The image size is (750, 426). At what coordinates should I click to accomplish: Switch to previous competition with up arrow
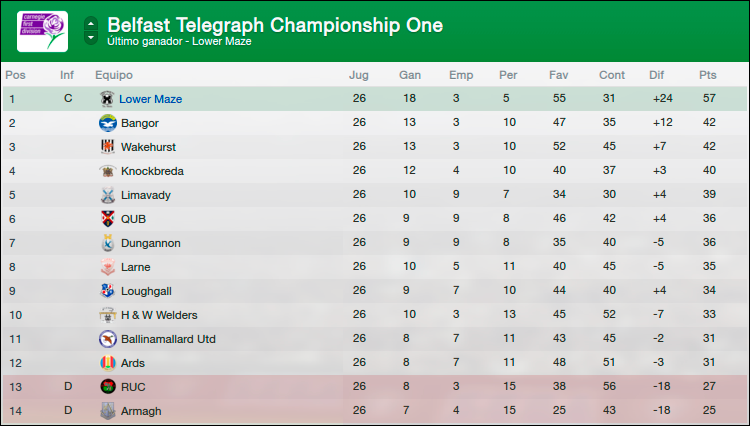click(x=91, y=23)
